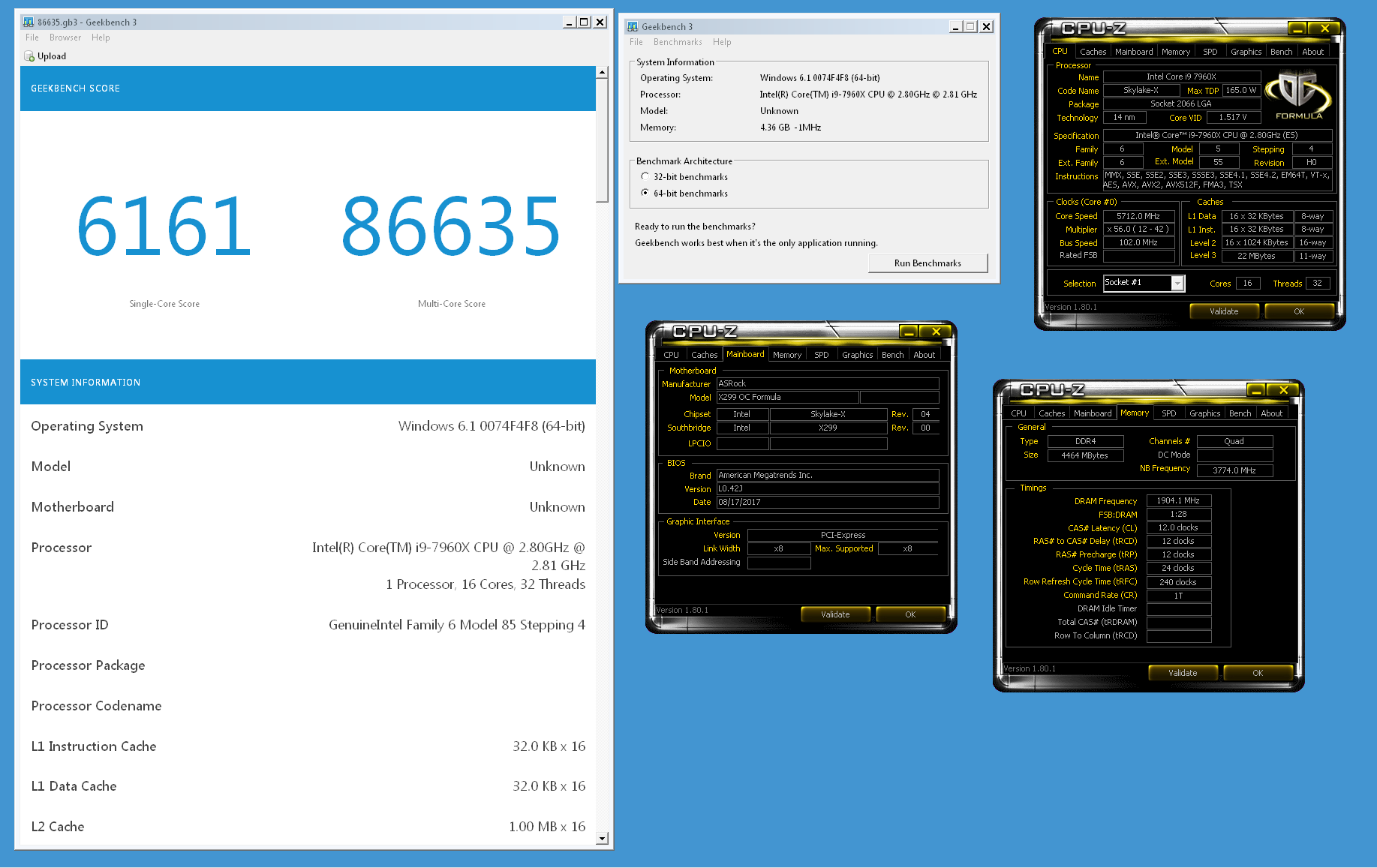Open Memory tab in CPU-Z Mainboard window
1377x868 pixels.
point(787,355)
